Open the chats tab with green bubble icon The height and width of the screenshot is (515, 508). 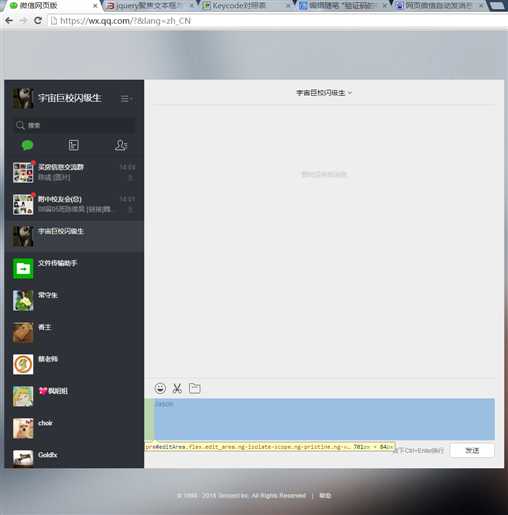point(27,145)
